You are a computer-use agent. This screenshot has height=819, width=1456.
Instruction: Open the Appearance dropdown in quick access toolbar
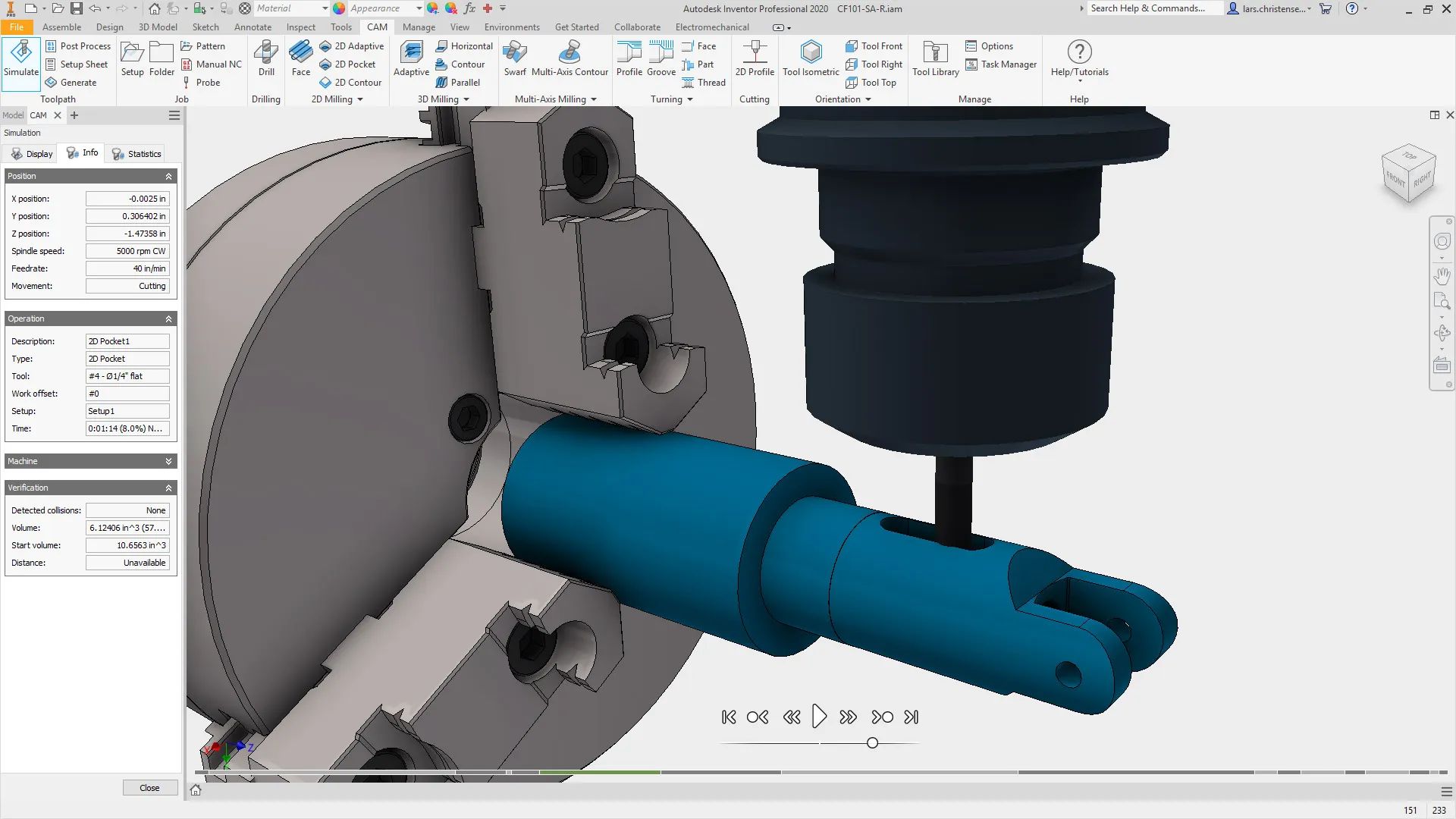click(x=419, y=8)
